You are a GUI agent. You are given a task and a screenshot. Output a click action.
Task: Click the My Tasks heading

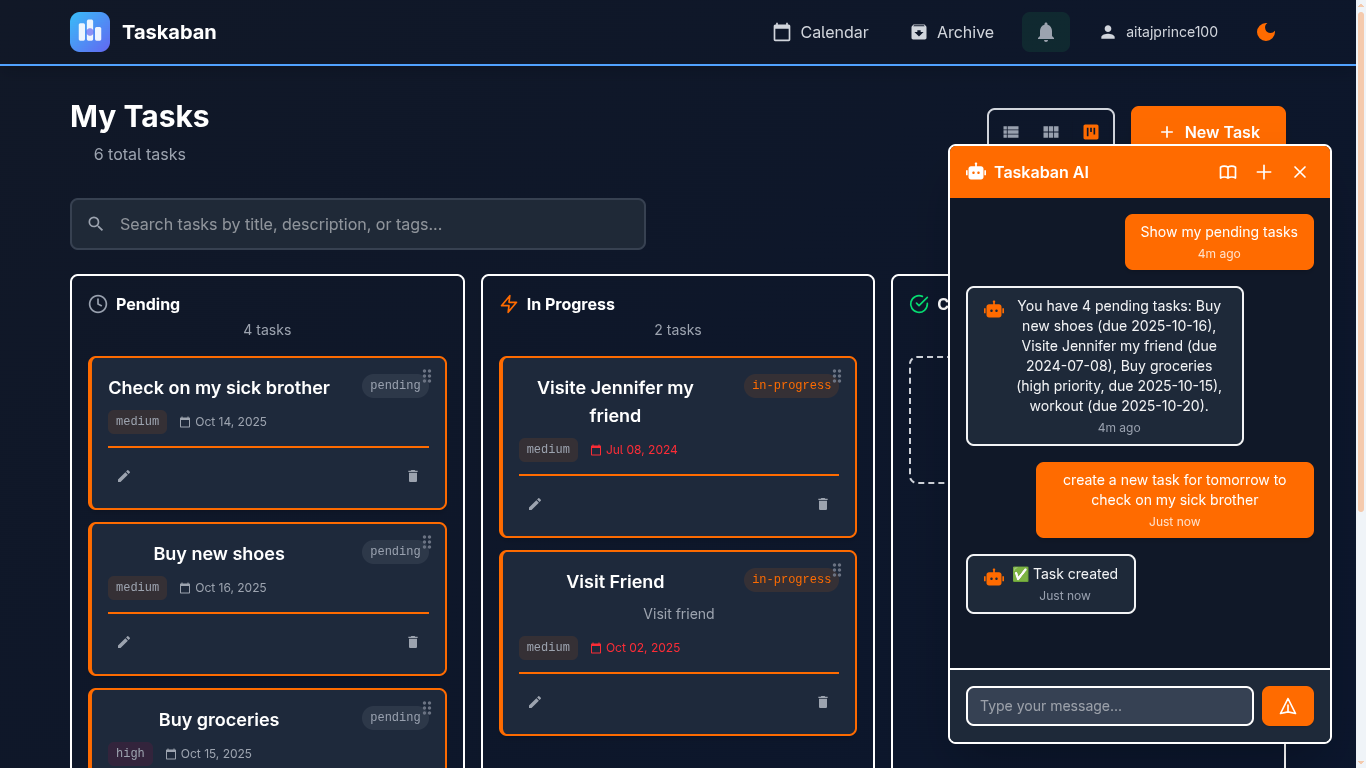point(140,116)
